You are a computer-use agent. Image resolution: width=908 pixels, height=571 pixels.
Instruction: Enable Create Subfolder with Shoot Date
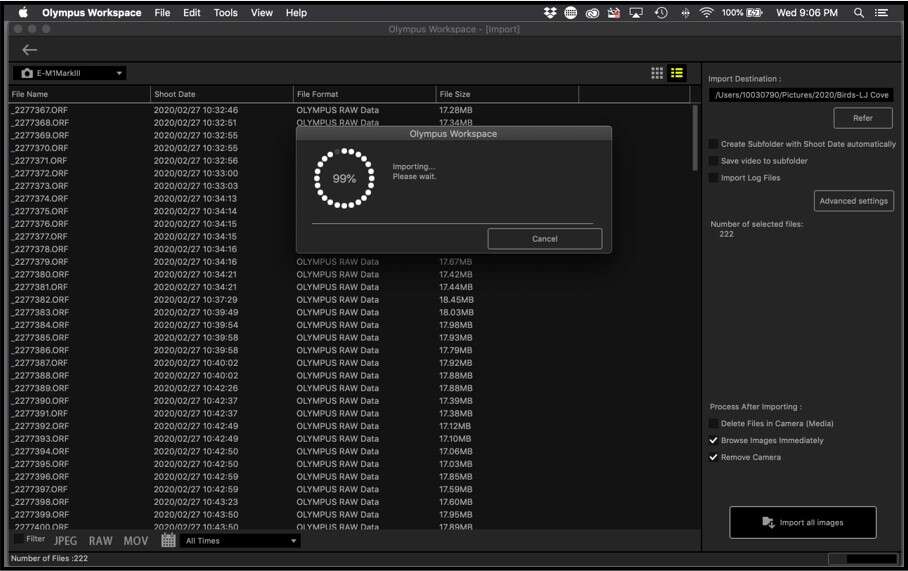pos(713,144)
